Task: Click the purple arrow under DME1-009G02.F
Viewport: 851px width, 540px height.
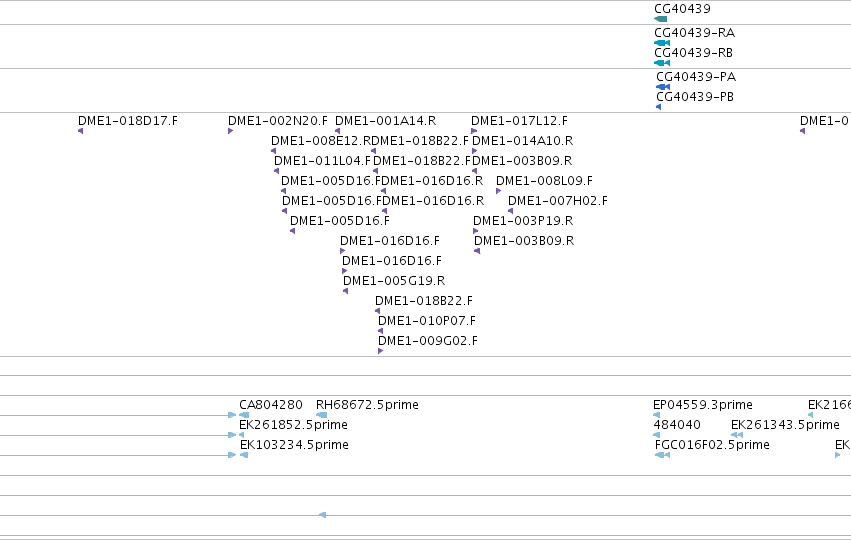Action: coord(380,351)
